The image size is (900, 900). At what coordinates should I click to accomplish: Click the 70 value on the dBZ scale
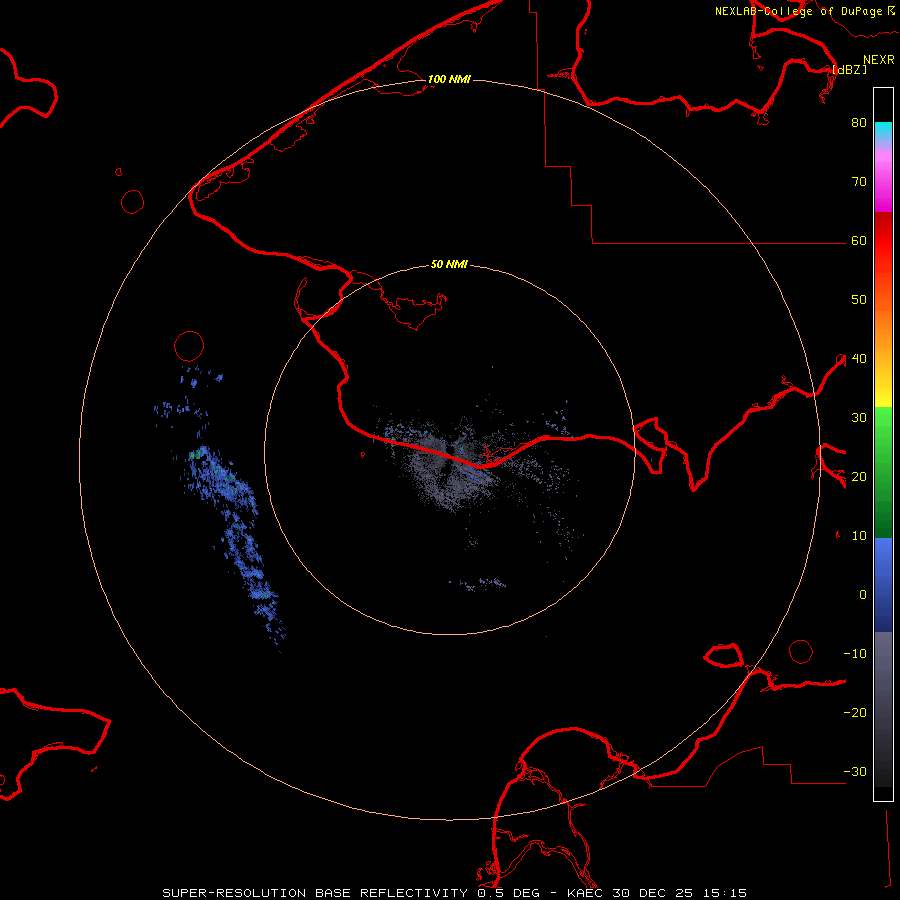click(859, 182)
